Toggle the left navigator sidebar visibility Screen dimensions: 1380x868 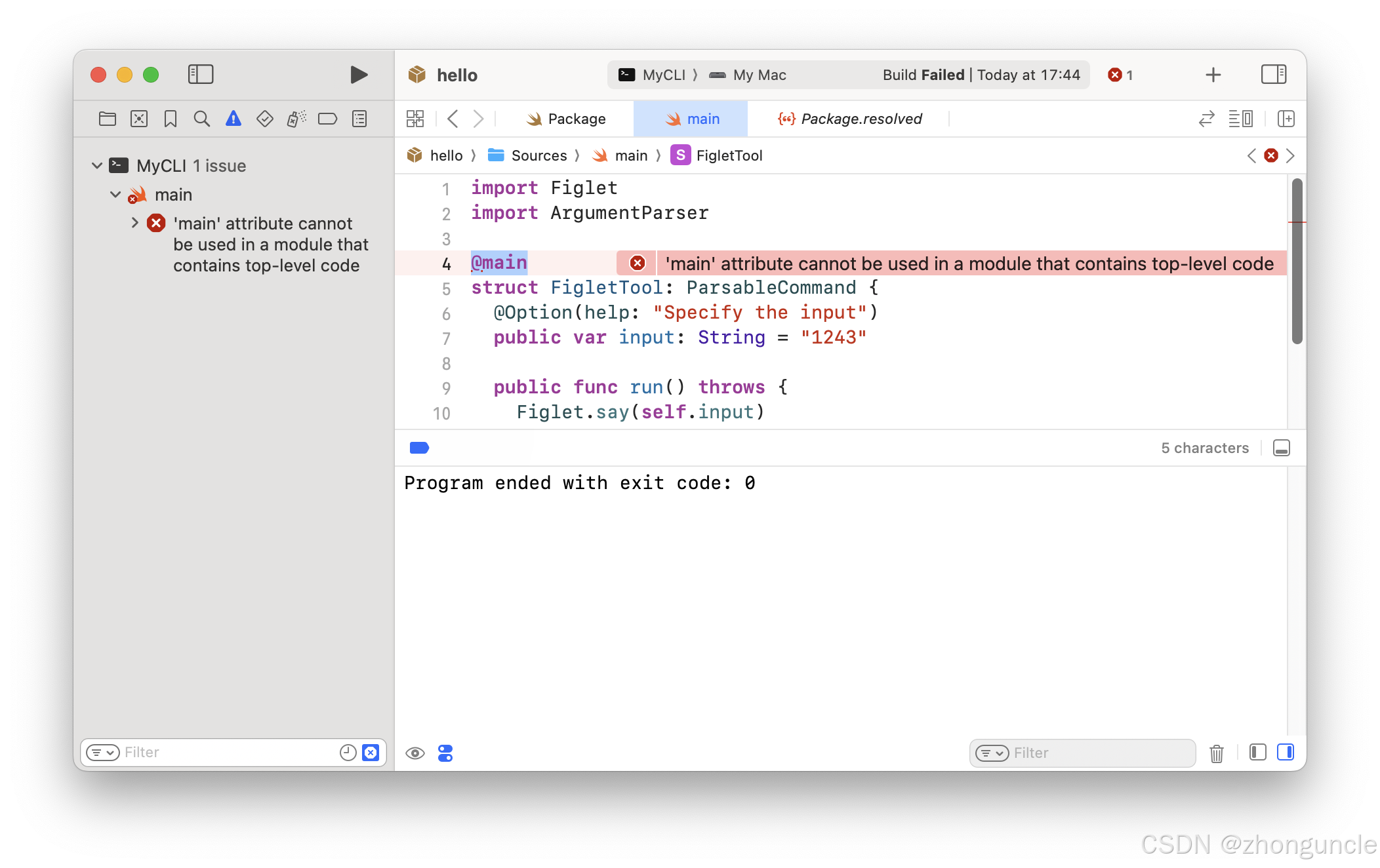(x=201, y=75)
